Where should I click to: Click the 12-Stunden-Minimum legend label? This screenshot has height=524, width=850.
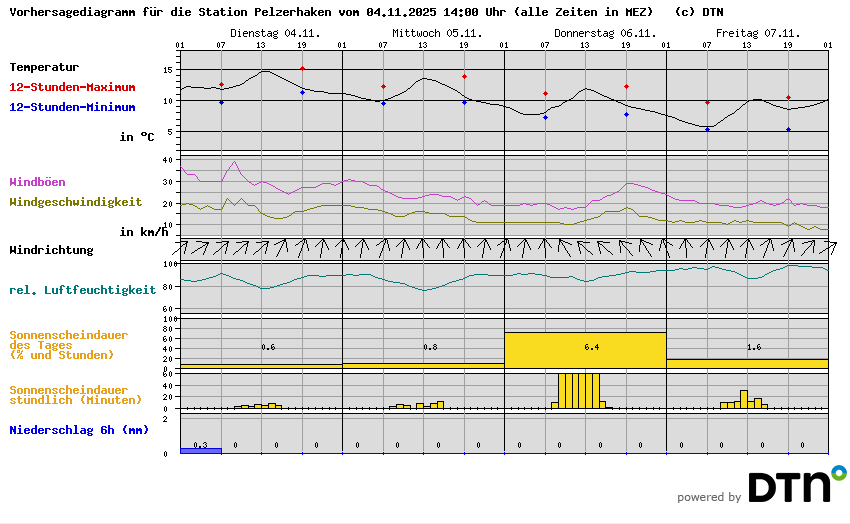pyautogui.click(x=73, y=106)
